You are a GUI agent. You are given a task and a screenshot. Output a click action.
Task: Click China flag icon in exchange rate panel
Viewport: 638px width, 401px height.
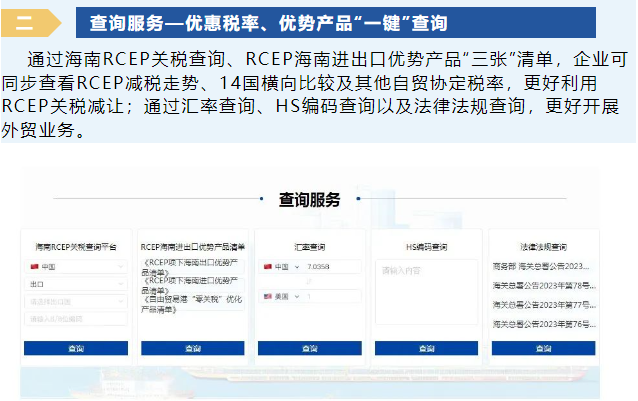[x=267, y=267]
